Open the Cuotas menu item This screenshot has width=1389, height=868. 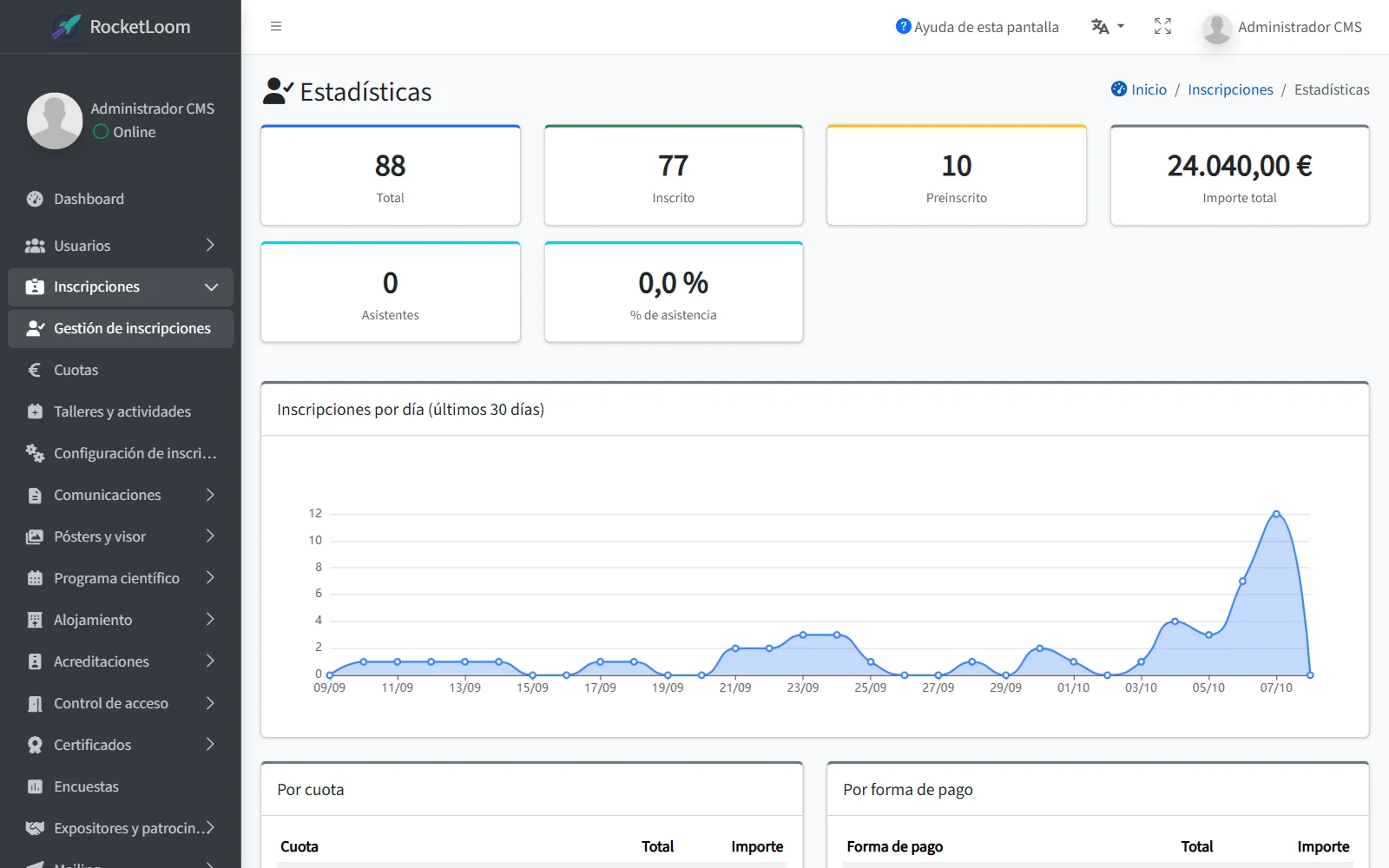pos(121,370)
